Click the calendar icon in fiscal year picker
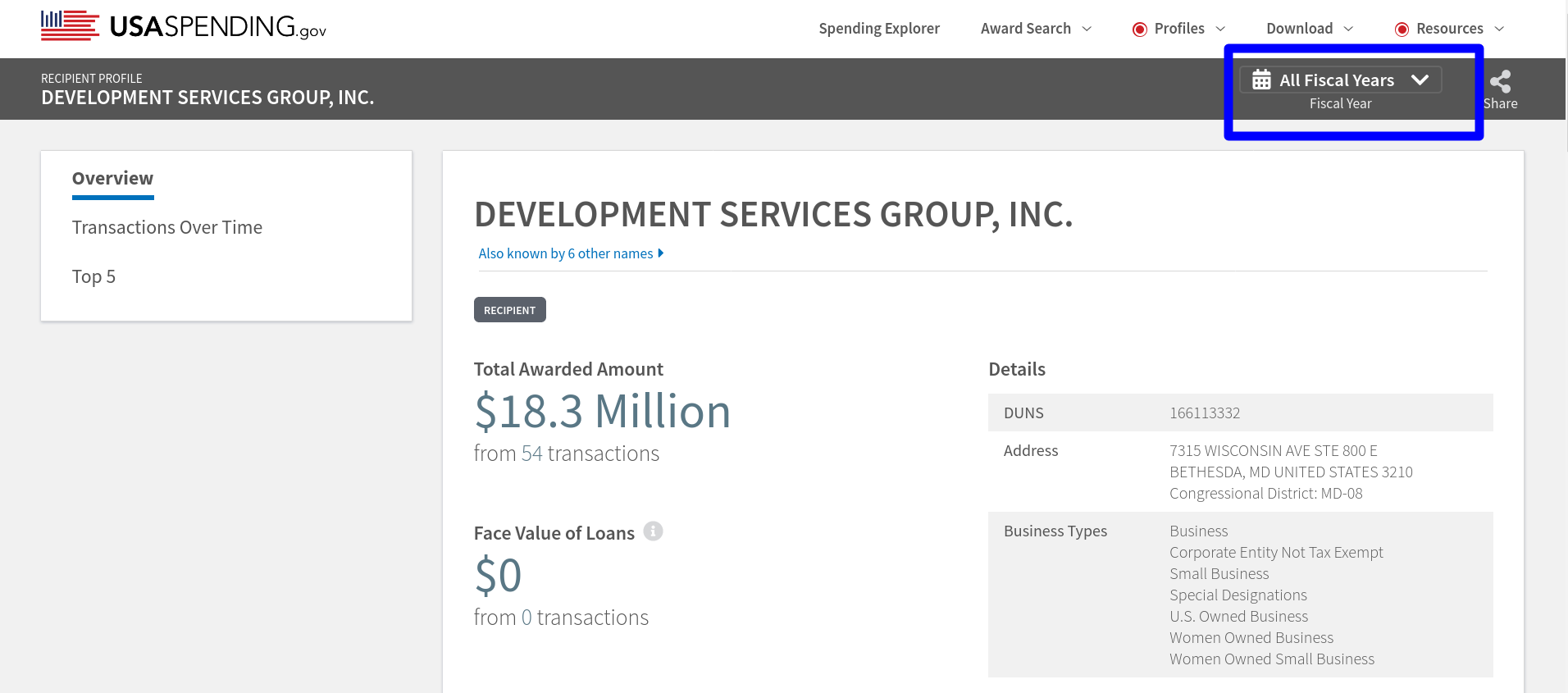This screenshot has height=693, width=1568. (1261, 80)
